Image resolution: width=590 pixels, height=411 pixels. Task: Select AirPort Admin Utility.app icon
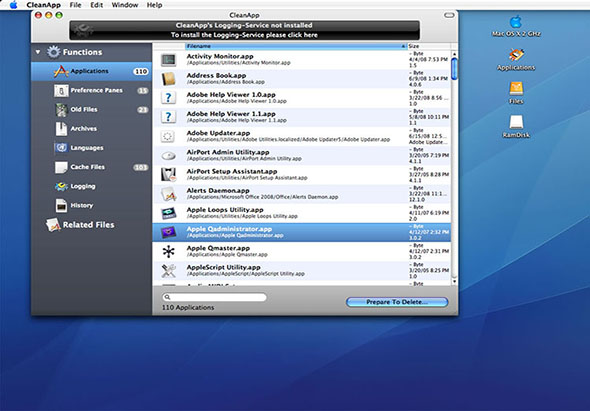click(x=168, y=155)
